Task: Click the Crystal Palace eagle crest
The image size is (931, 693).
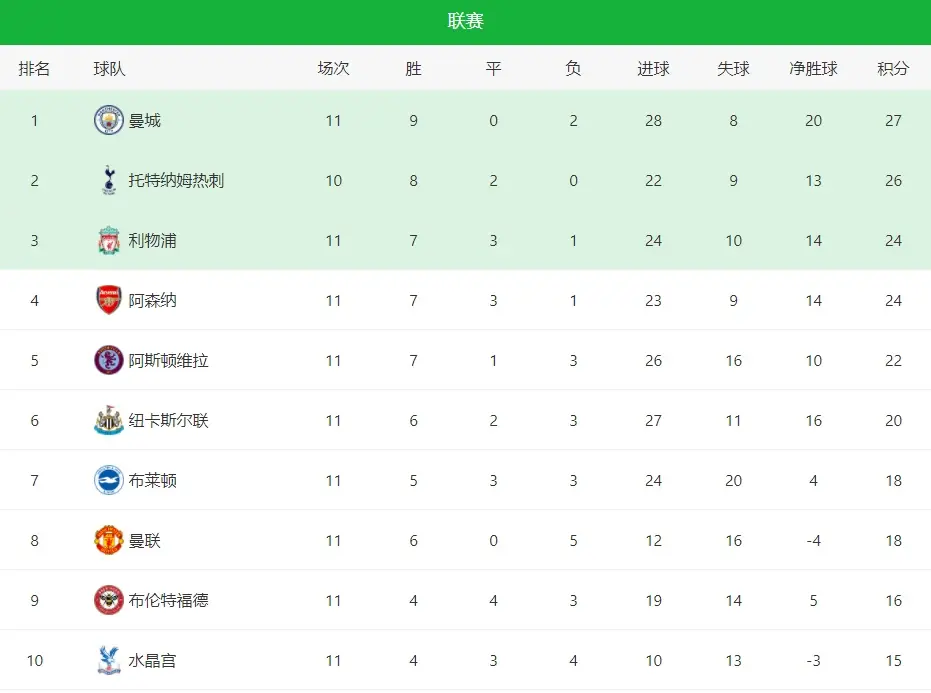Action: pyautogui.click(x=109, y=660)
